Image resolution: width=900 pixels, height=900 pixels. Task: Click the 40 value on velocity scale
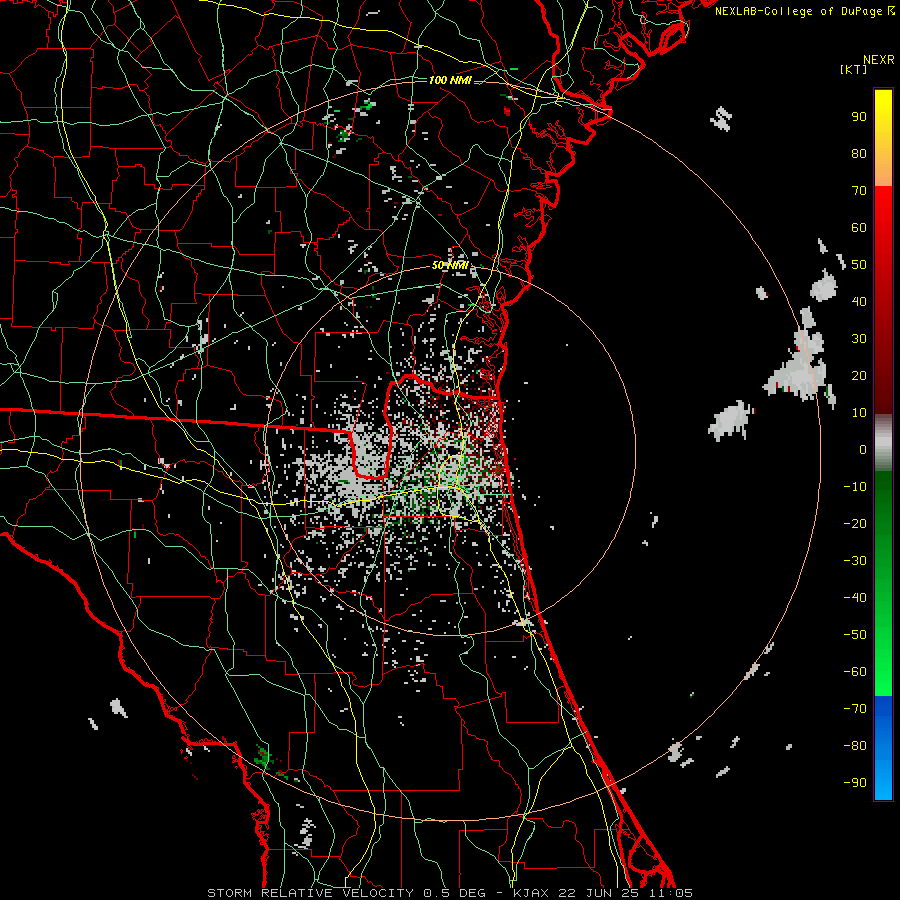(x=859, y=301)
